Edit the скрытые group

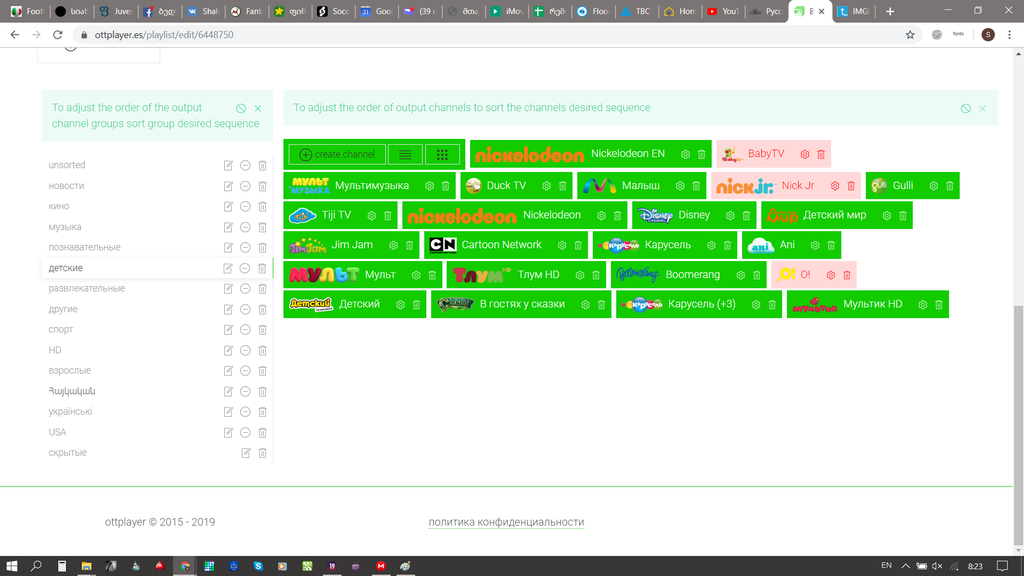pyautogui.click(x=246, y=453)
